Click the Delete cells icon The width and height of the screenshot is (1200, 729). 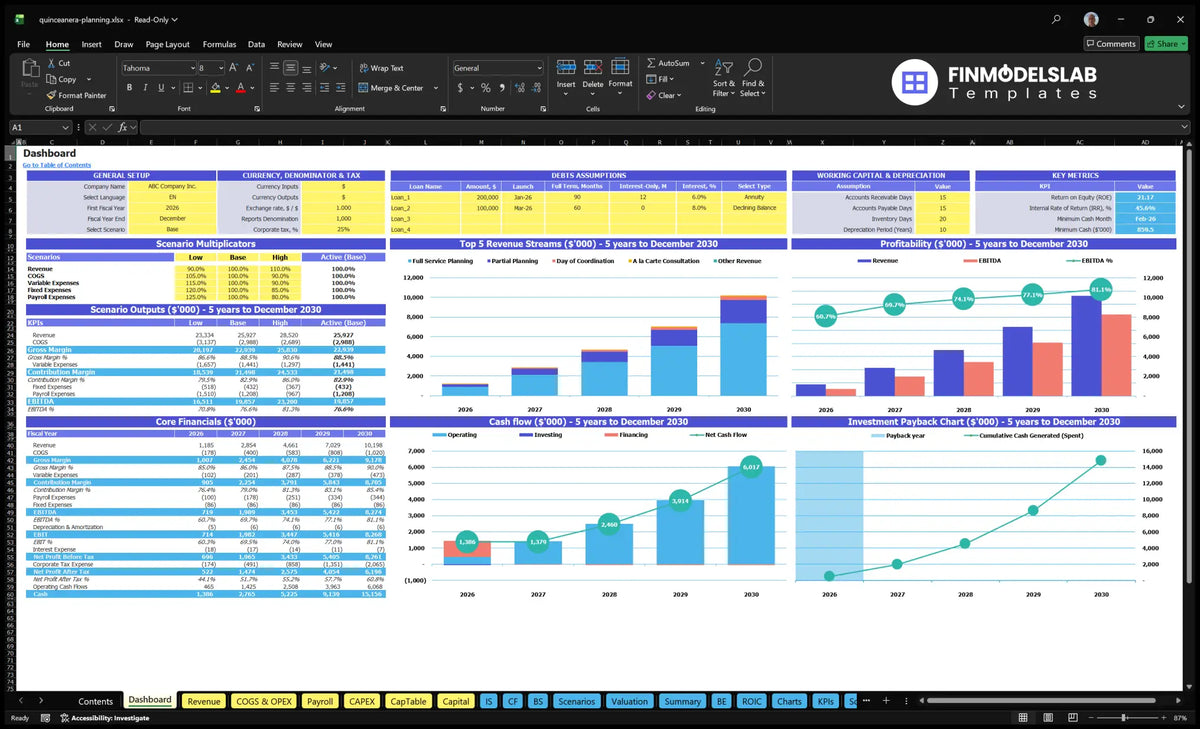point(593,67)
